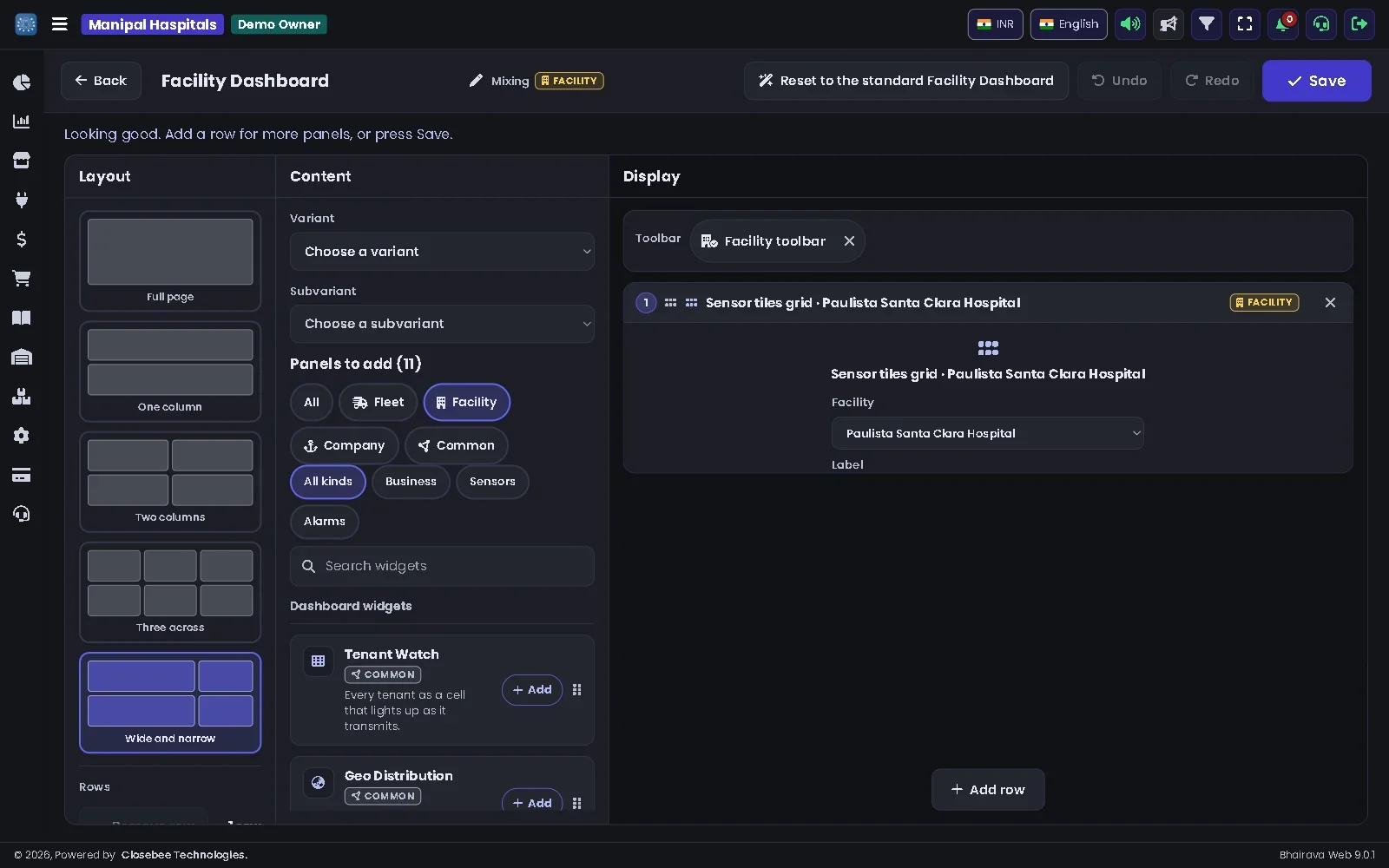Open the book sidebar icon
The height and width of the screenshot is (868, 1389).
pos(22,318)
